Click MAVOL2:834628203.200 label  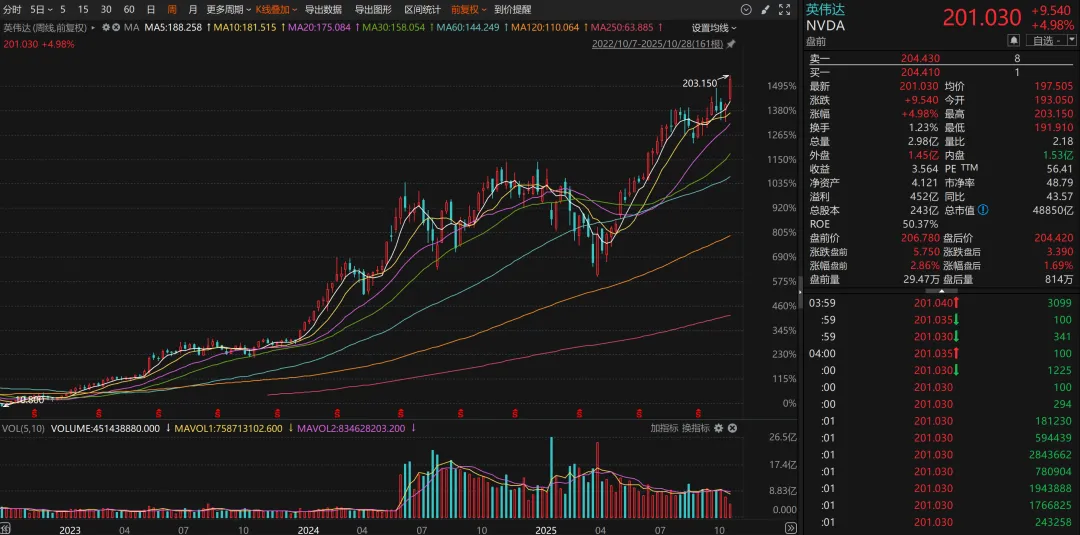click(x=353, y=428)
